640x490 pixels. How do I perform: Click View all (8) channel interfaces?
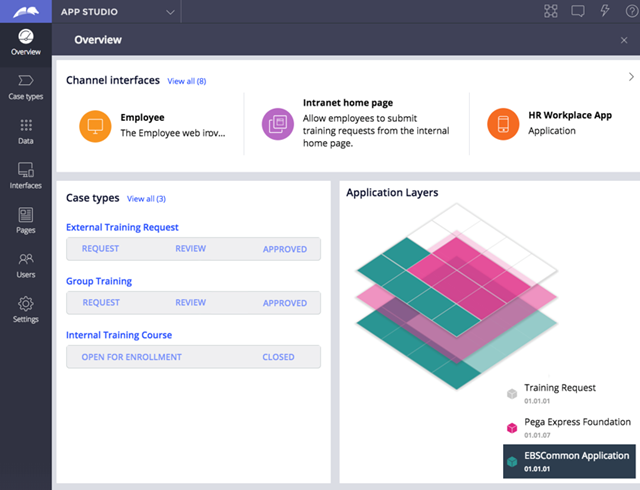click(186, 80)
